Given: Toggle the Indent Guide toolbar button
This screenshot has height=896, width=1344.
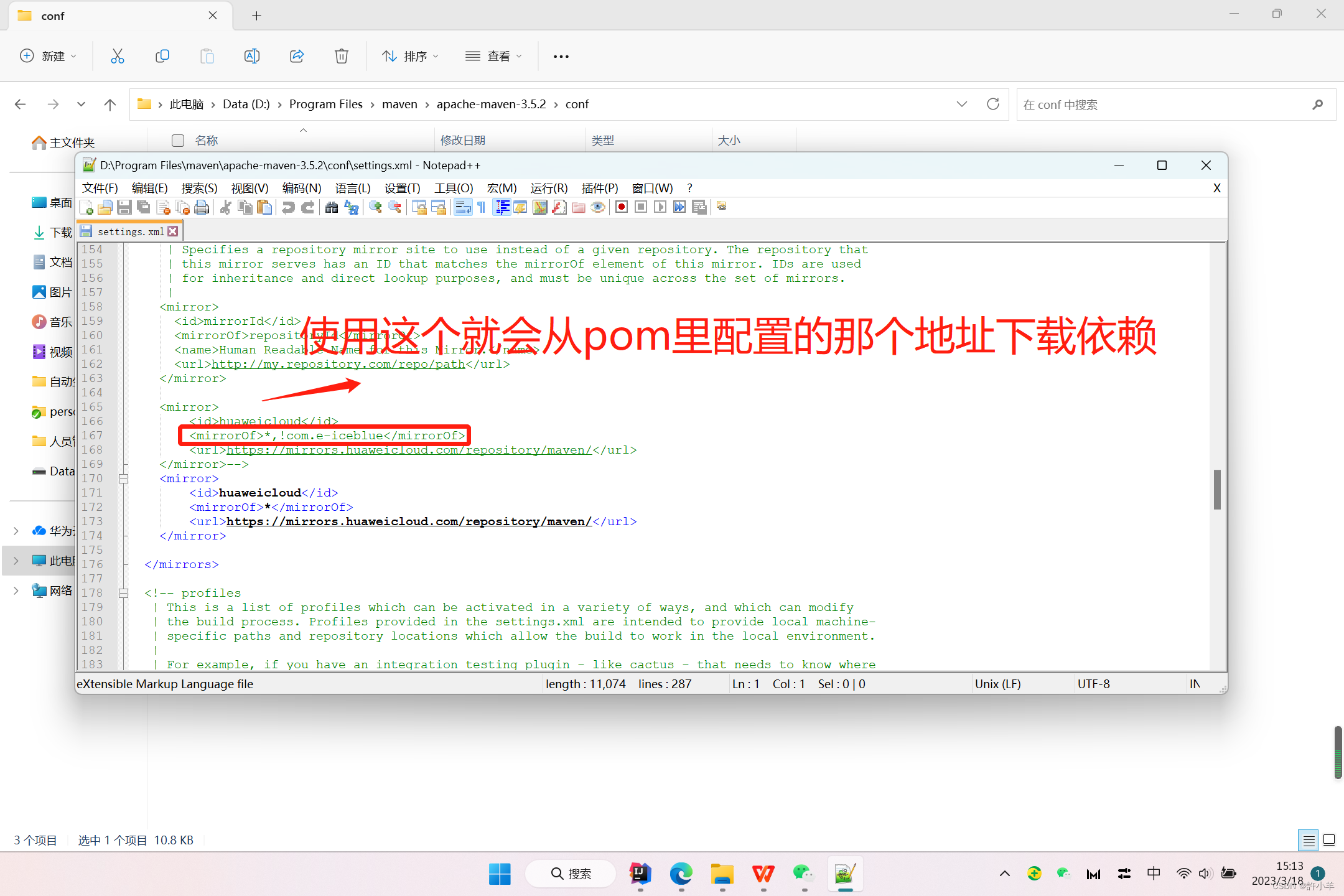Looking at the screenshot, I should click(502, 207).
